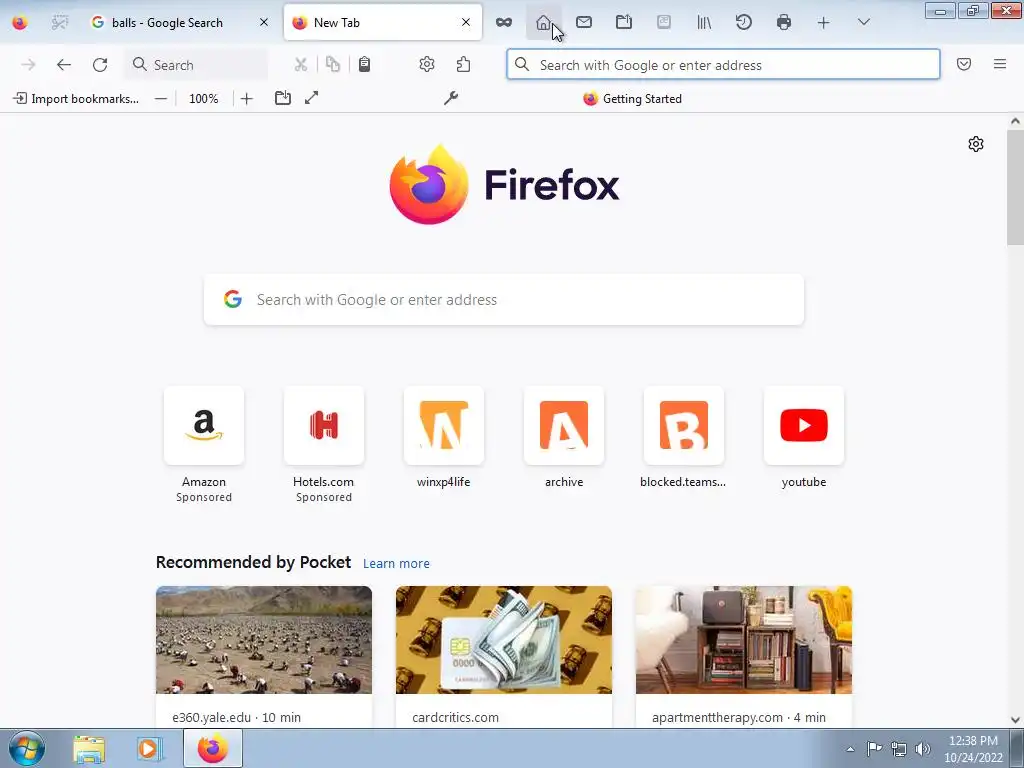Image resolution: width=1024 pixels, height=768 pixels.
Task: Click the Firefox taskbar button
Action: click(213, 749)
